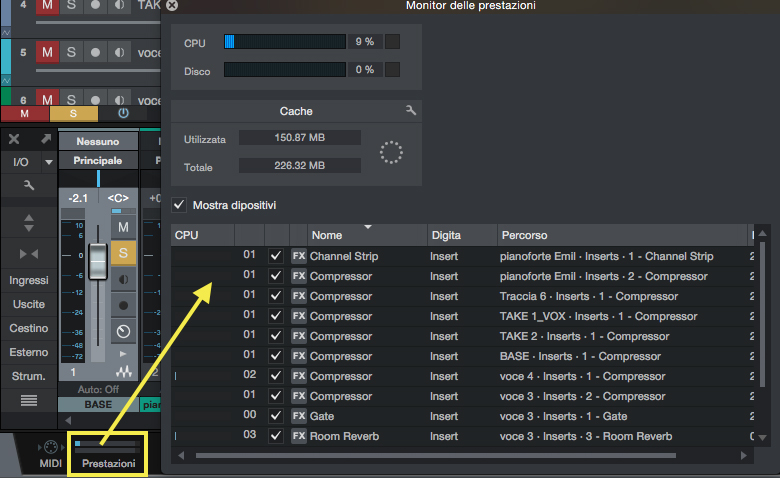Screen dimensions: 780x478
Task: Open the Cache settings wrench icon
Action: 410,111
